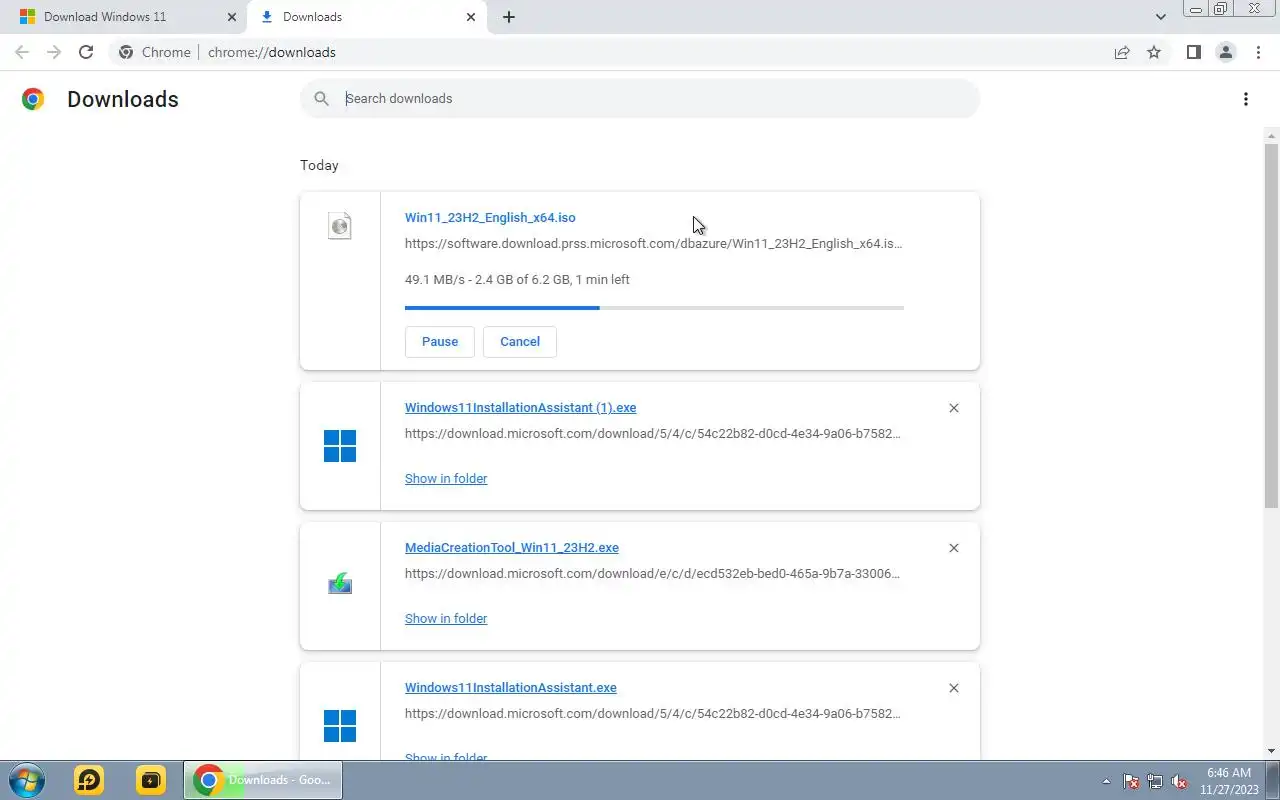1280x800 pixels.
Task: Click Windows logo icon of InstallationAssistant (1).exe
Action: click(340, 446)
